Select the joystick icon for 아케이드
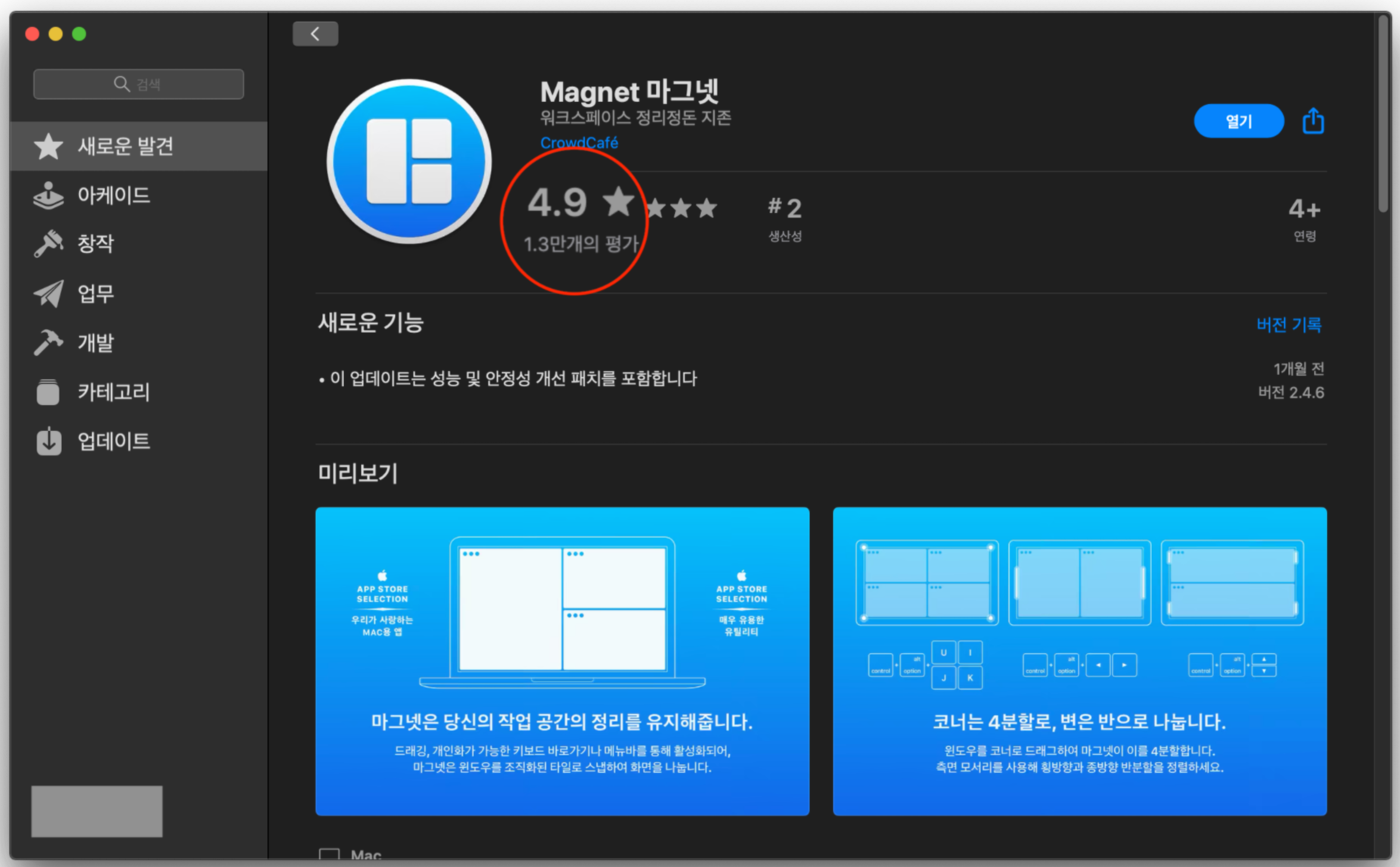The width and height of the screenshot is (1400, 867). (x=48, y=195)
